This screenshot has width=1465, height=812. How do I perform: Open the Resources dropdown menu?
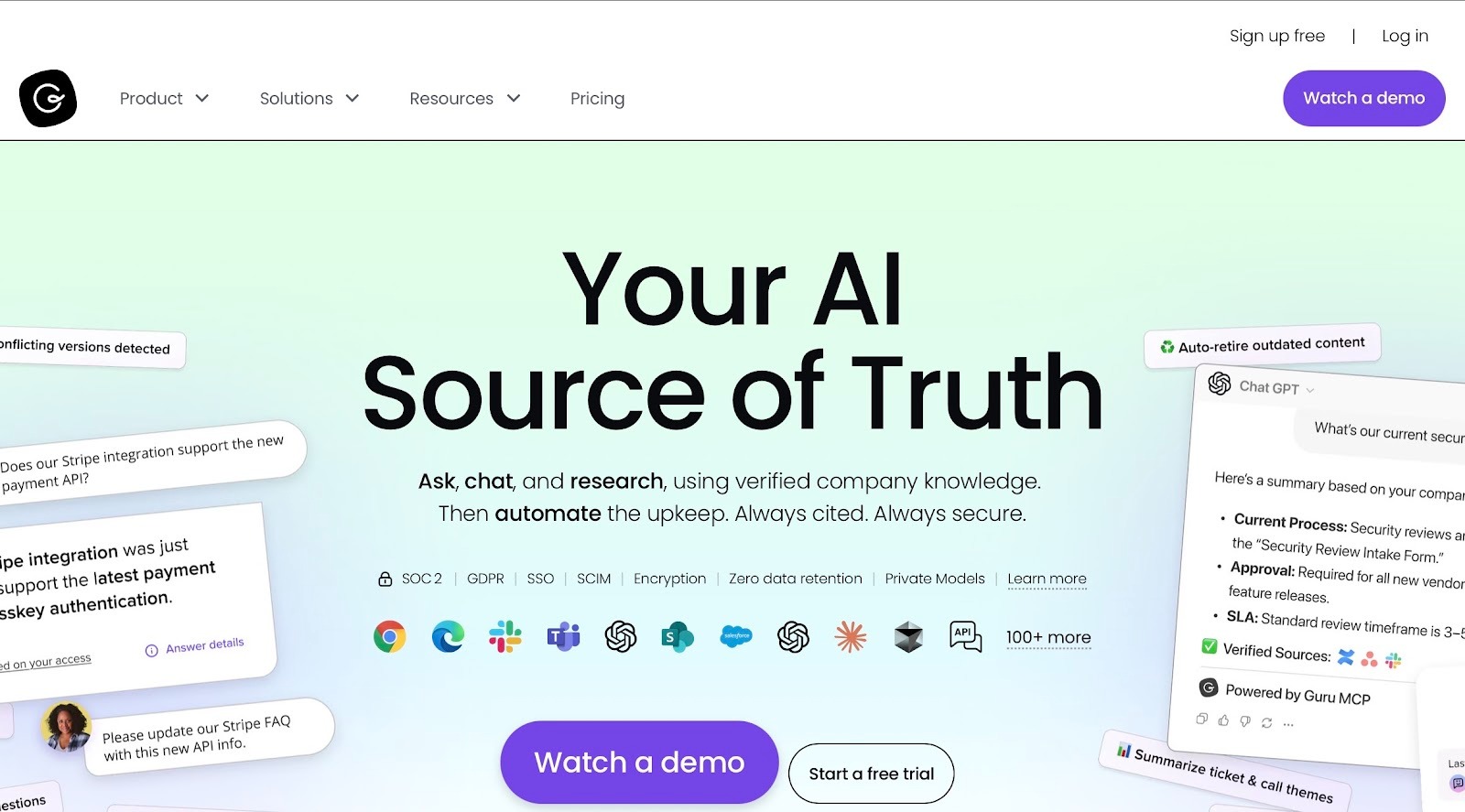tap(465, 98)
